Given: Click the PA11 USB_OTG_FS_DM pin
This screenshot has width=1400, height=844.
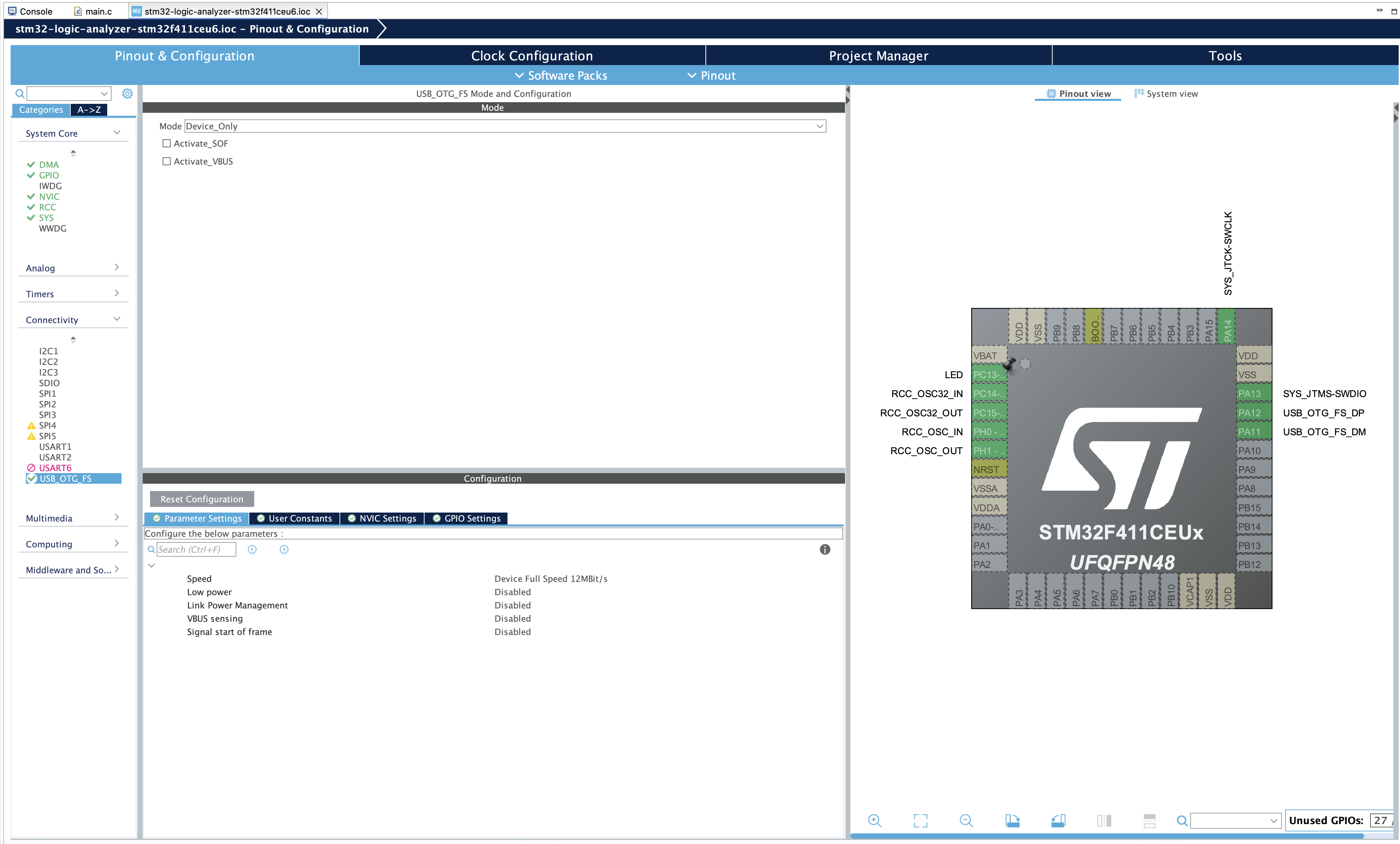Looking at the screenshot, I should coord(1253,432).
